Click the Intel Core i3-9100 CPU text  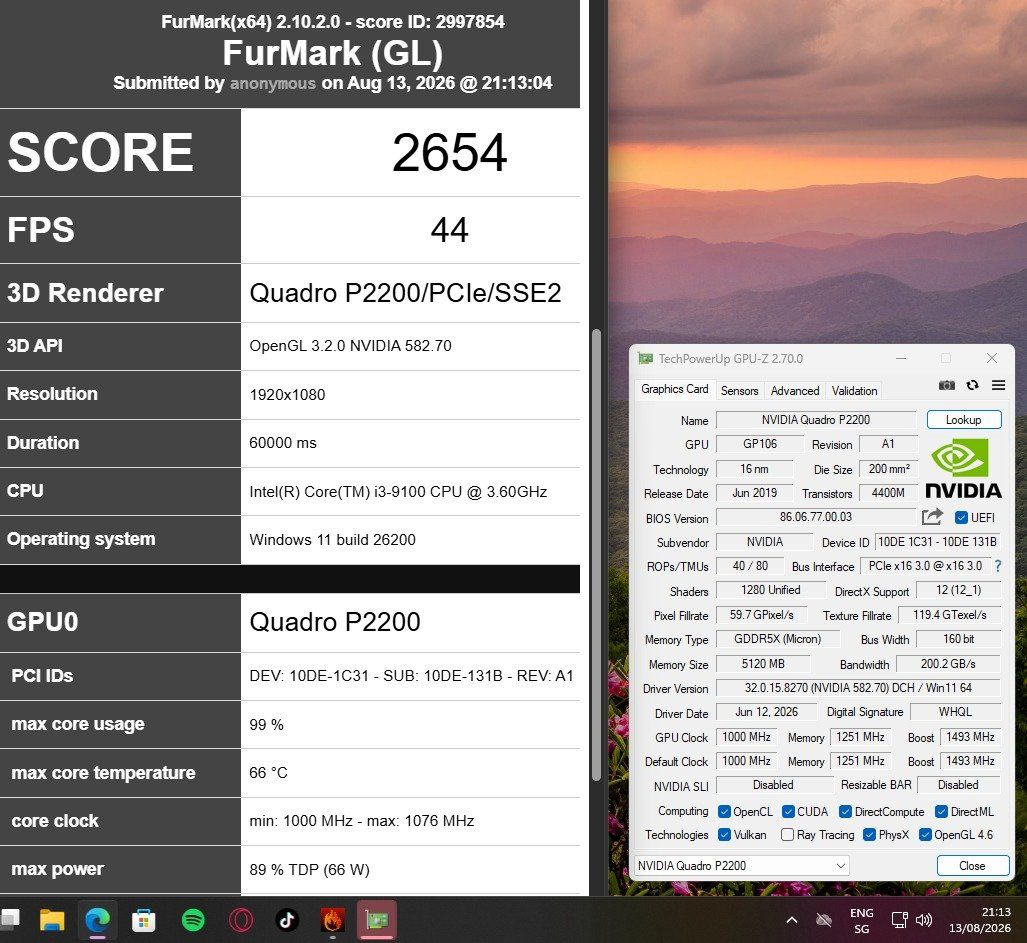(x=398, y=491)
